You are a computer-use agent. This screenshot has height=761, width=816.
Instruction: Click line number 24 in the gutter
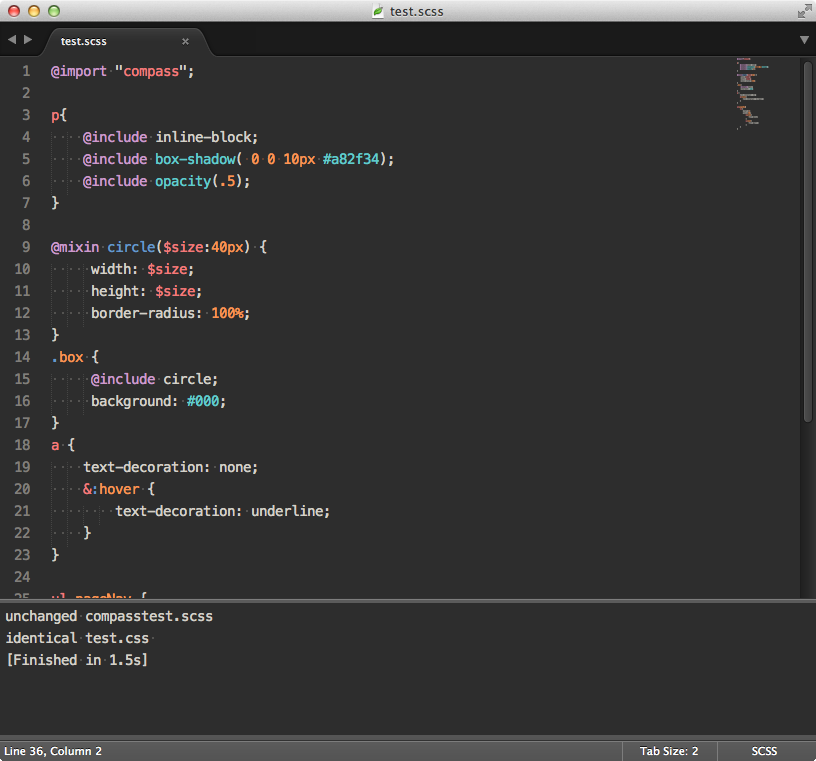click(22, 577)
